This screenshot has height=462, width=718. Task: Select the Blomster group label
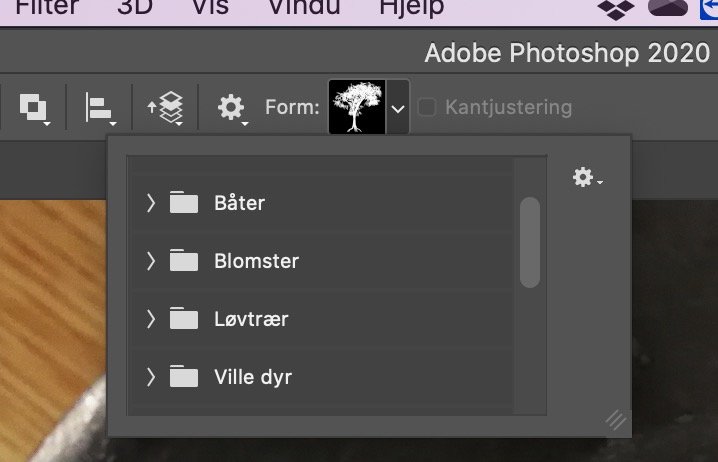(x=256, y=261)
